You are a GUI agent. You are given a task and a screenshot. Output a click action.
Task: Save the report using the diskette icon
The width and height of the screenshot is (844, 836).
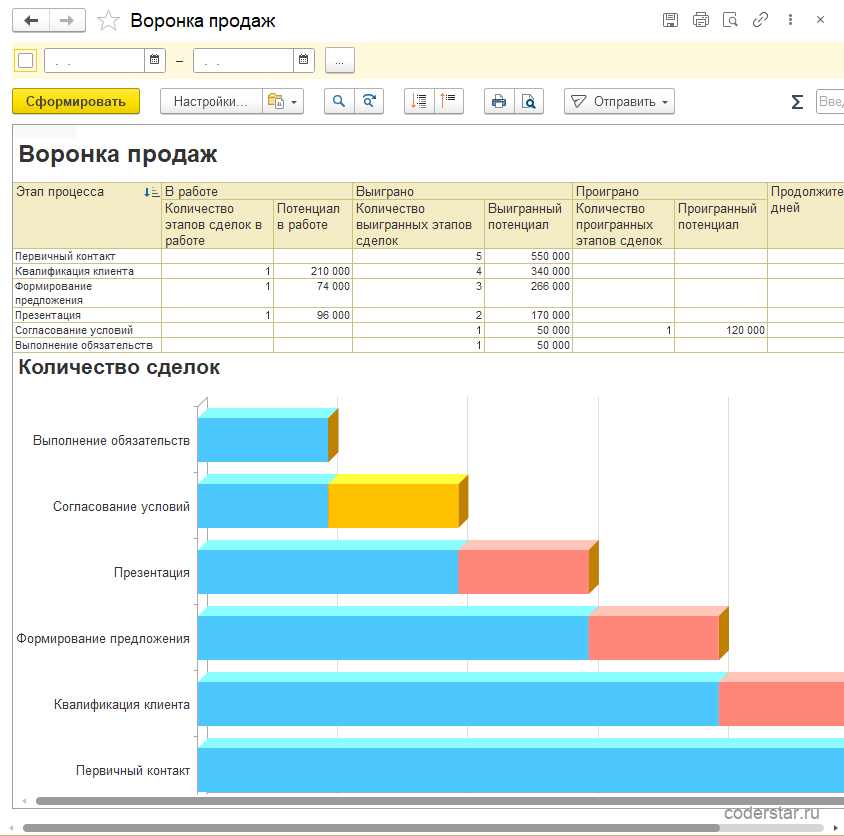(x=670, y=20)
